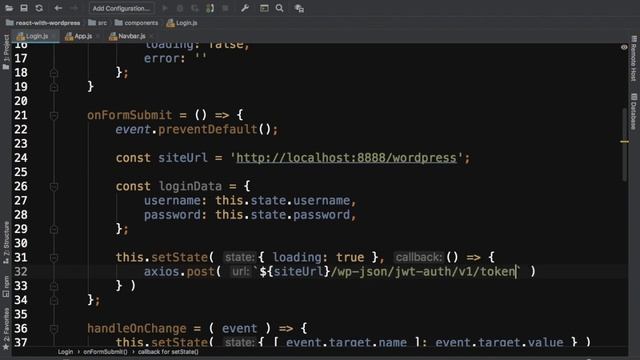This screenshot has width=640, height=360.
Task: Open the npm tool window
Action: [6, 287]
